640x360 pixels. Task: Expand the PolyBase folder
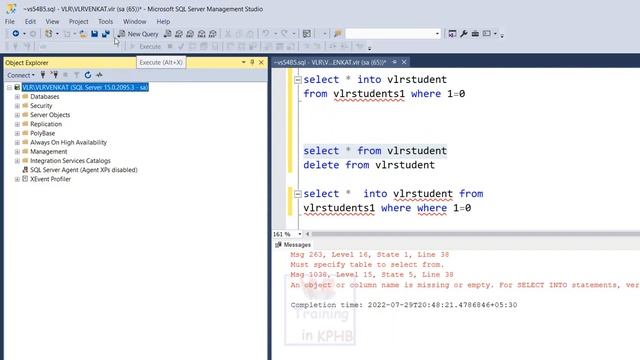pyautogui.click(x=17, y=133)
